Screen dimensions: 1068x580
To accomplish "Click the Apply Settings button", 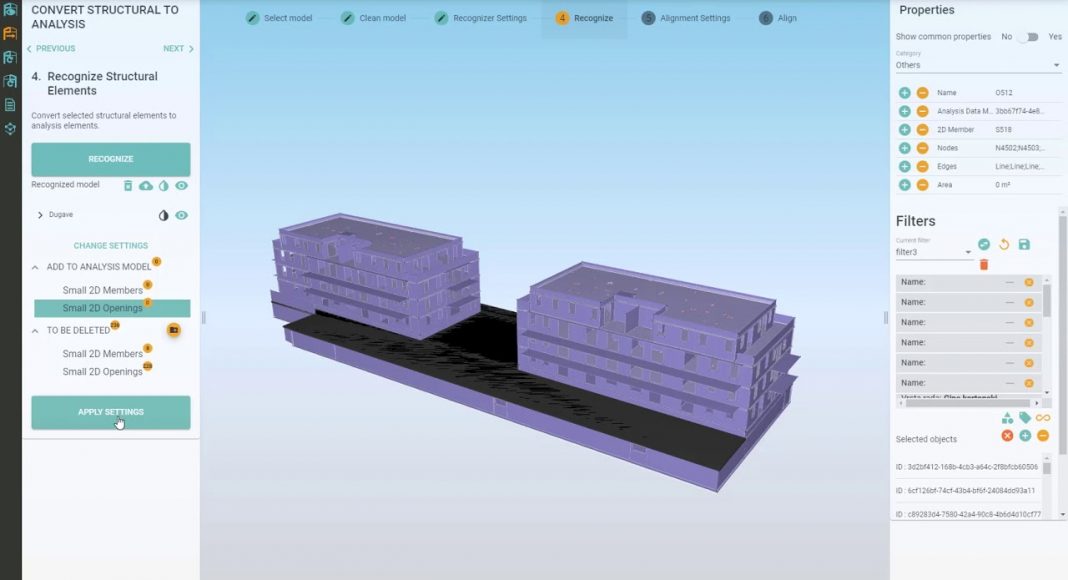I will (111, 412).
